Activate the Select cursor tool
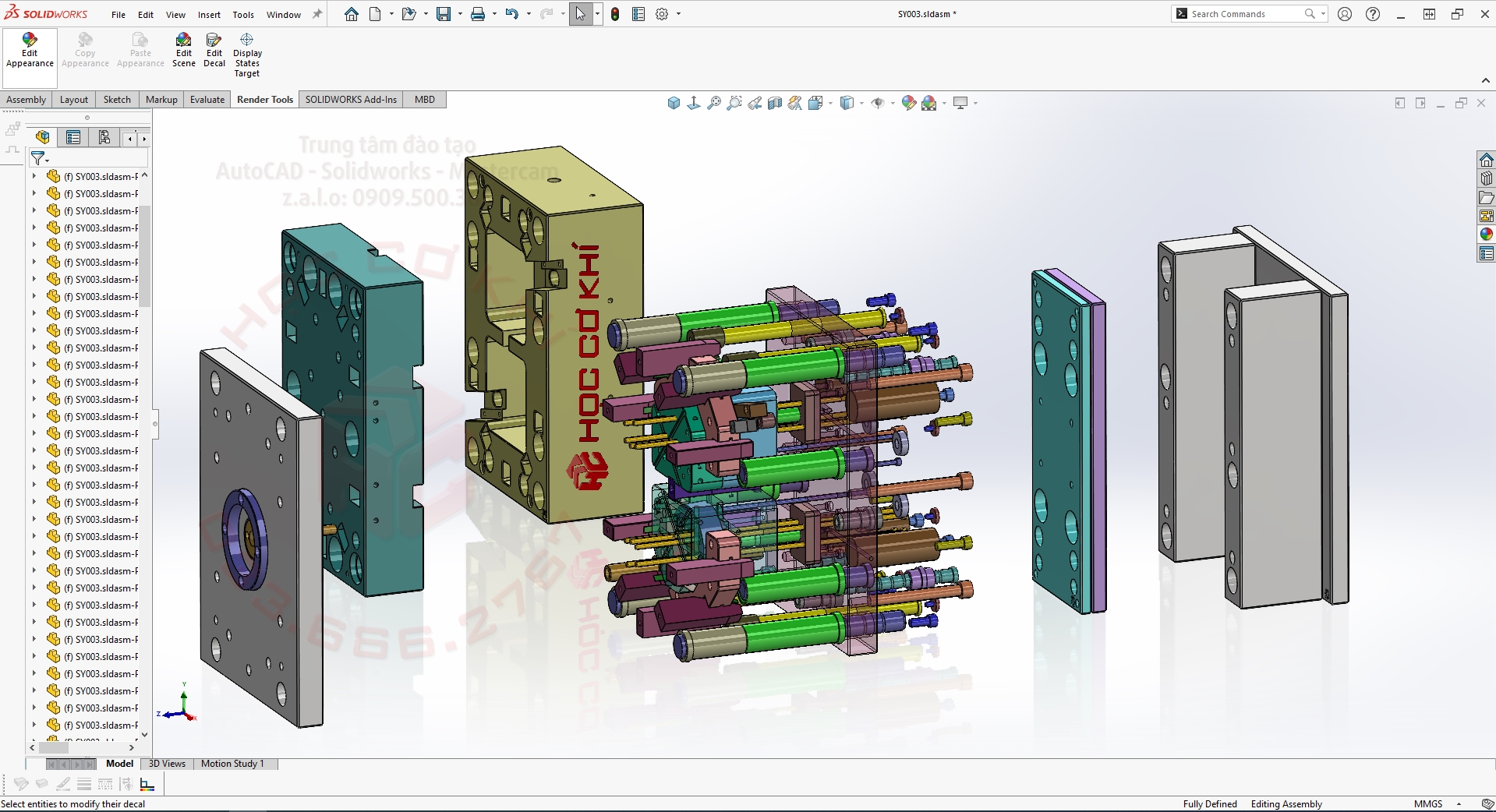The height and width of the screenshot is (812, 1496). coord(580,14)
